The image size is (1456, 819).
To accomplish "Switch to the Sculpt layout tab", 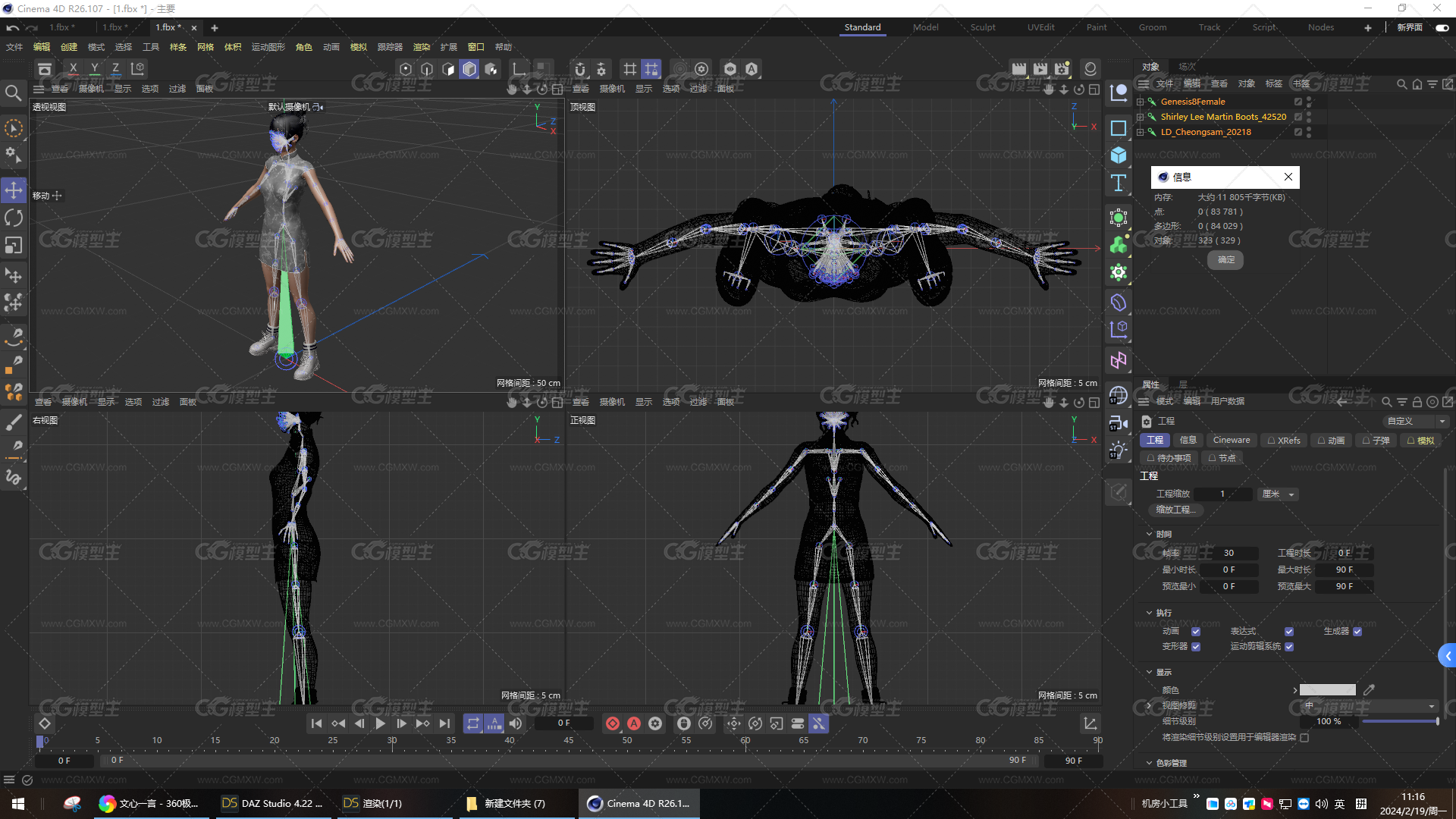I will tap(983, 27).
